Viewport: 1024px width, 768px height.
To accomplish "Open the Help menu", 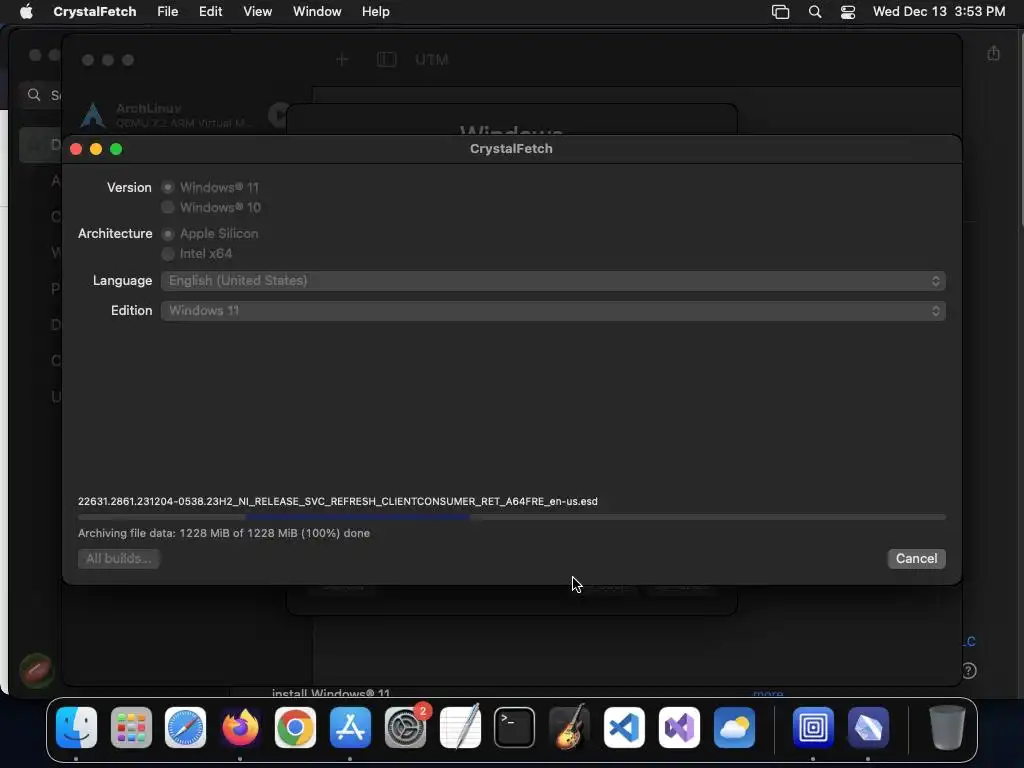I will click(376, 12).
